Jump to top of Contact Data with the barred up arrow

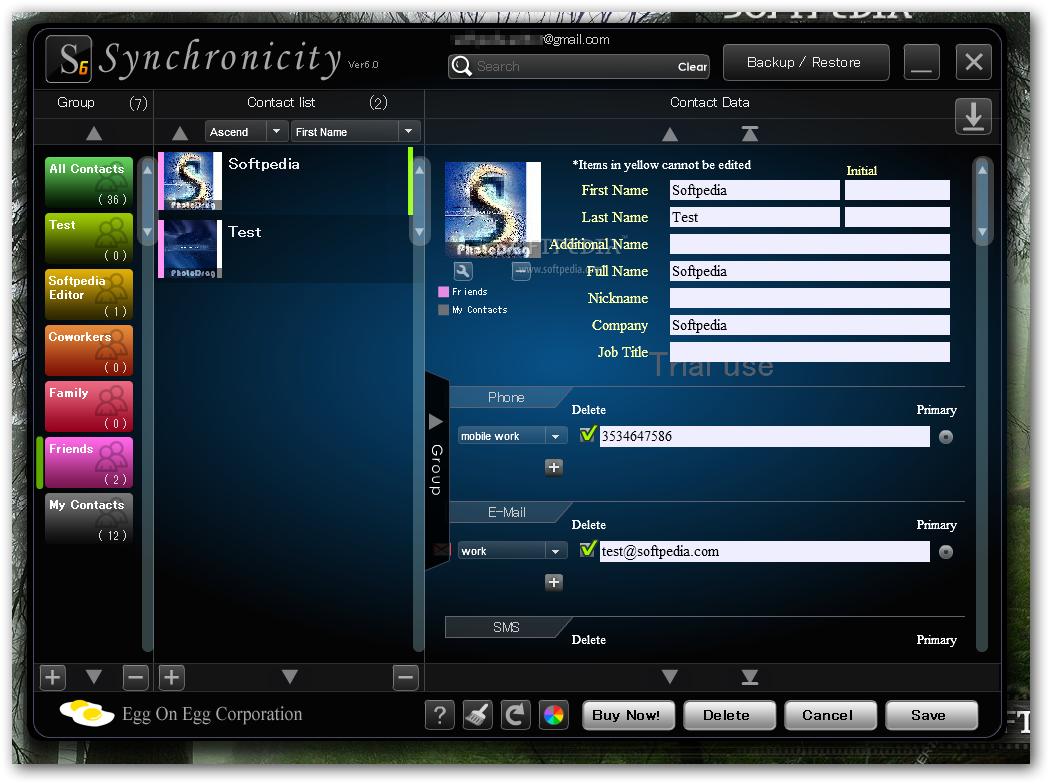[749, 134]
